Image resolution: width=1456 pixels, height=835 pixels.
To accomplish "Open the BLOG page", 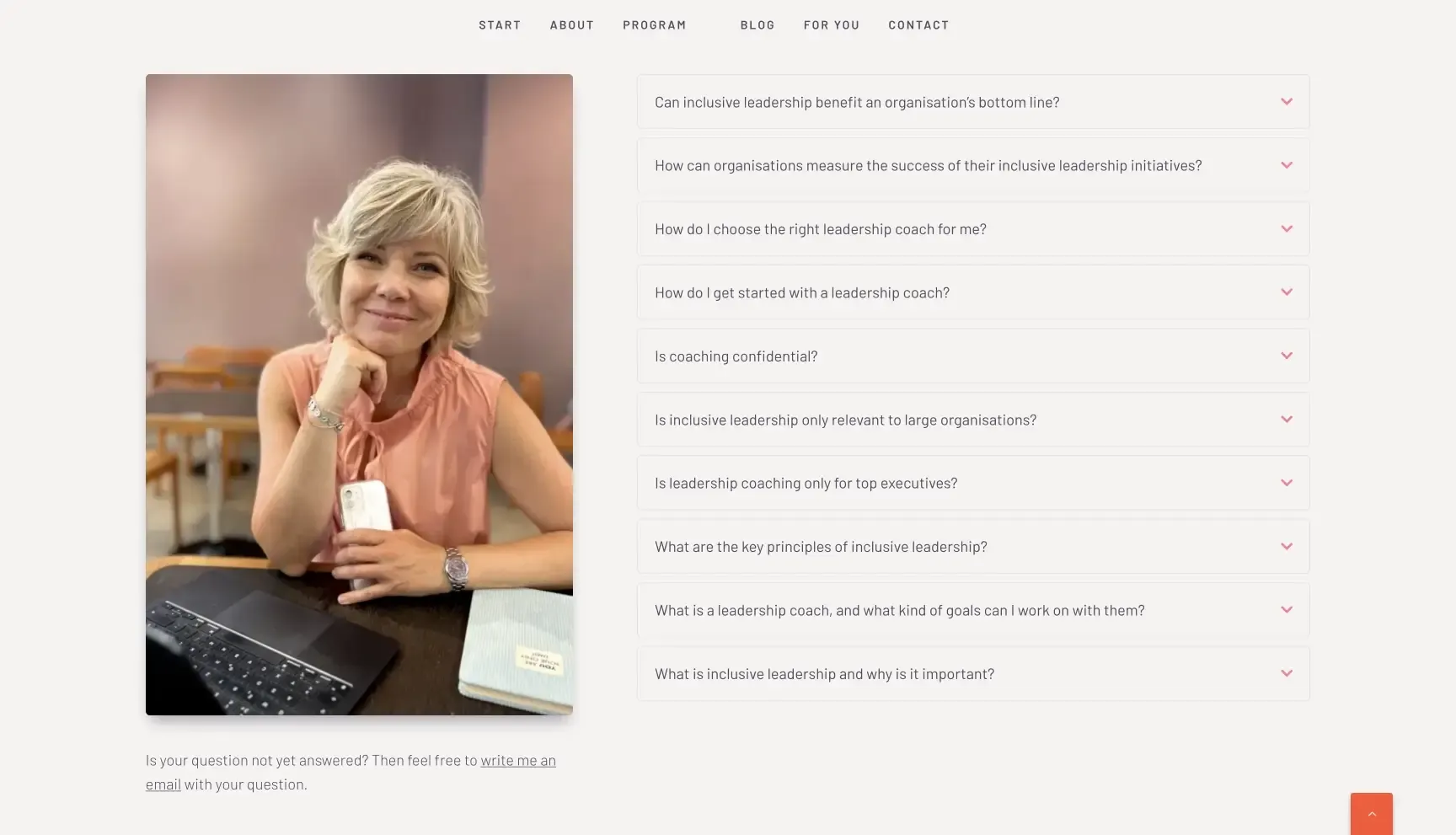I will pyautogui.click(x=757, y=25).
